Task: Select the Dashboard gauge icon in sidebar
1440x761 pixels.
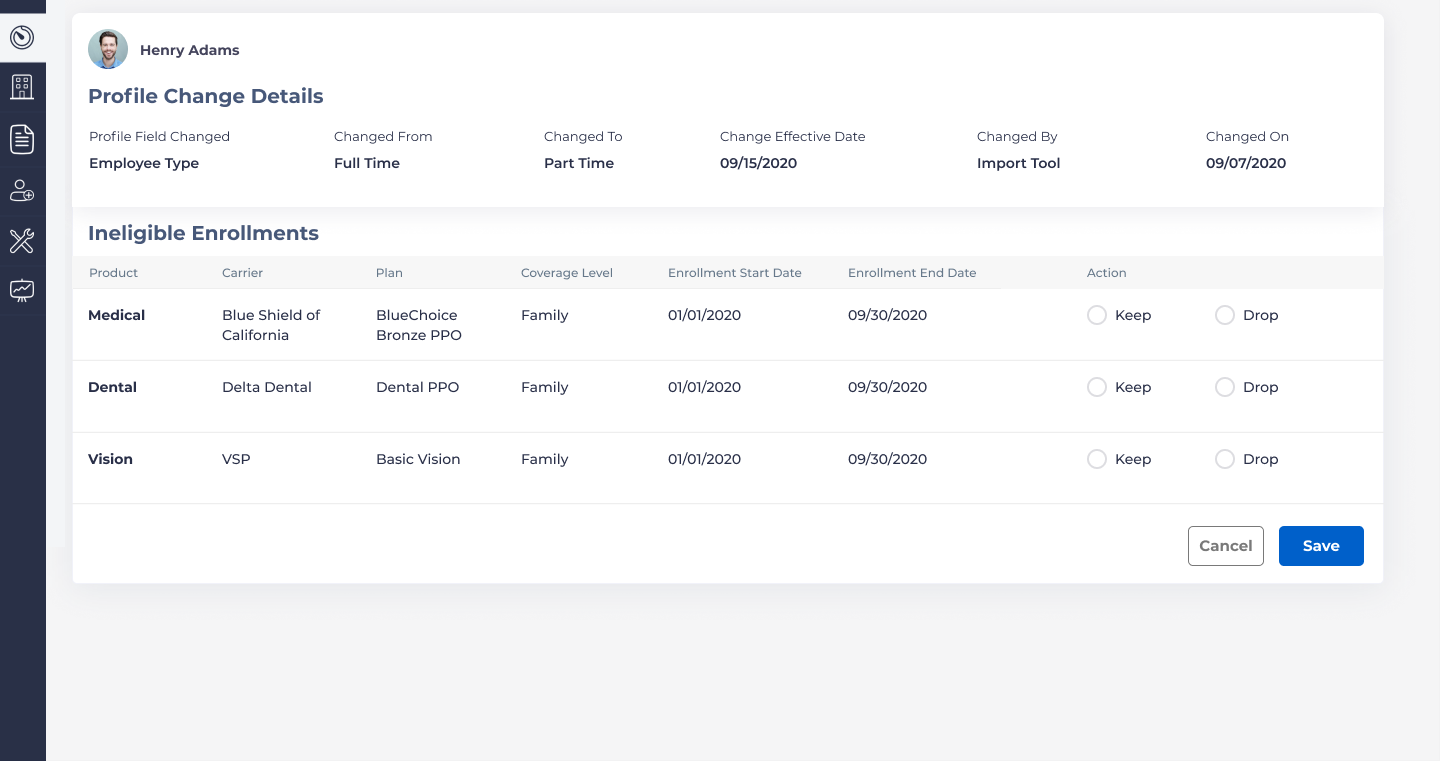Action: 22,37
